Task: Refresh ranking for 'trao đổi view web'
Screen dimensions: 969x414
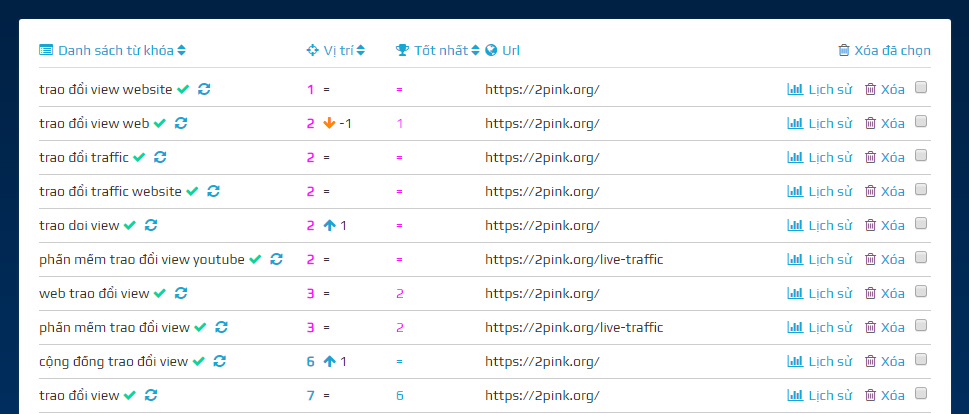Action: click(x=181, y=123)
